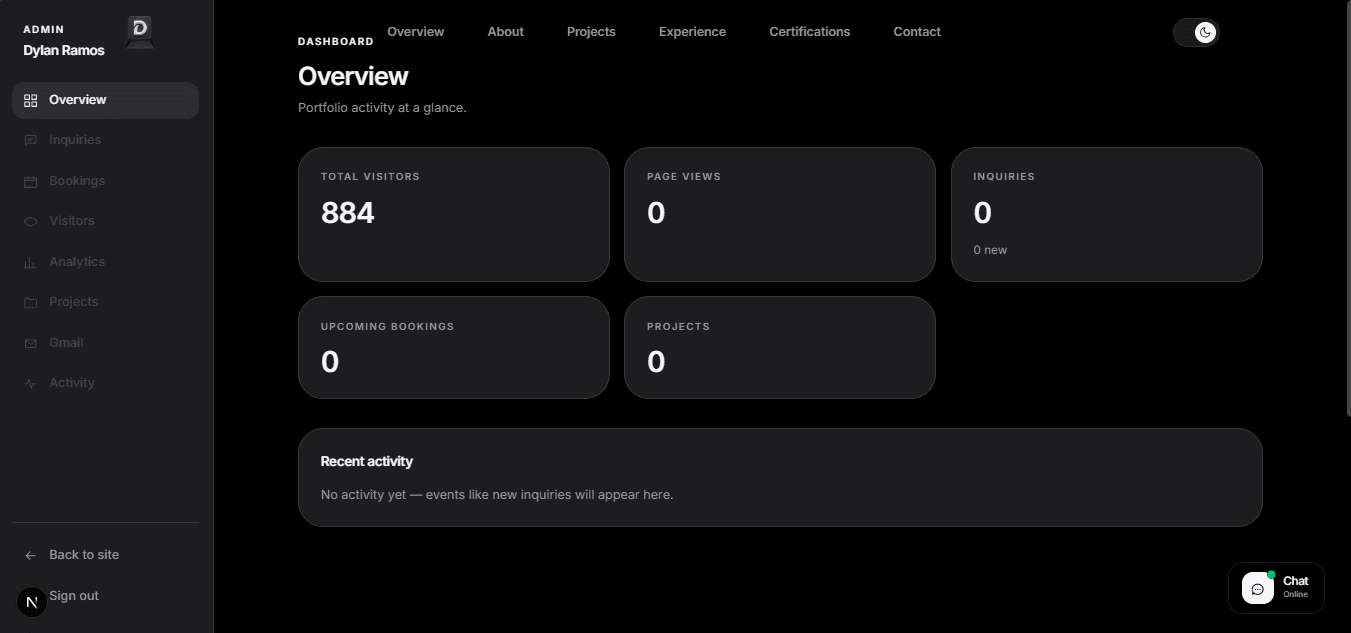This screenshot has width=1351, height=633.
Task: Click the Next.js N badge icon
Action: 32,602
